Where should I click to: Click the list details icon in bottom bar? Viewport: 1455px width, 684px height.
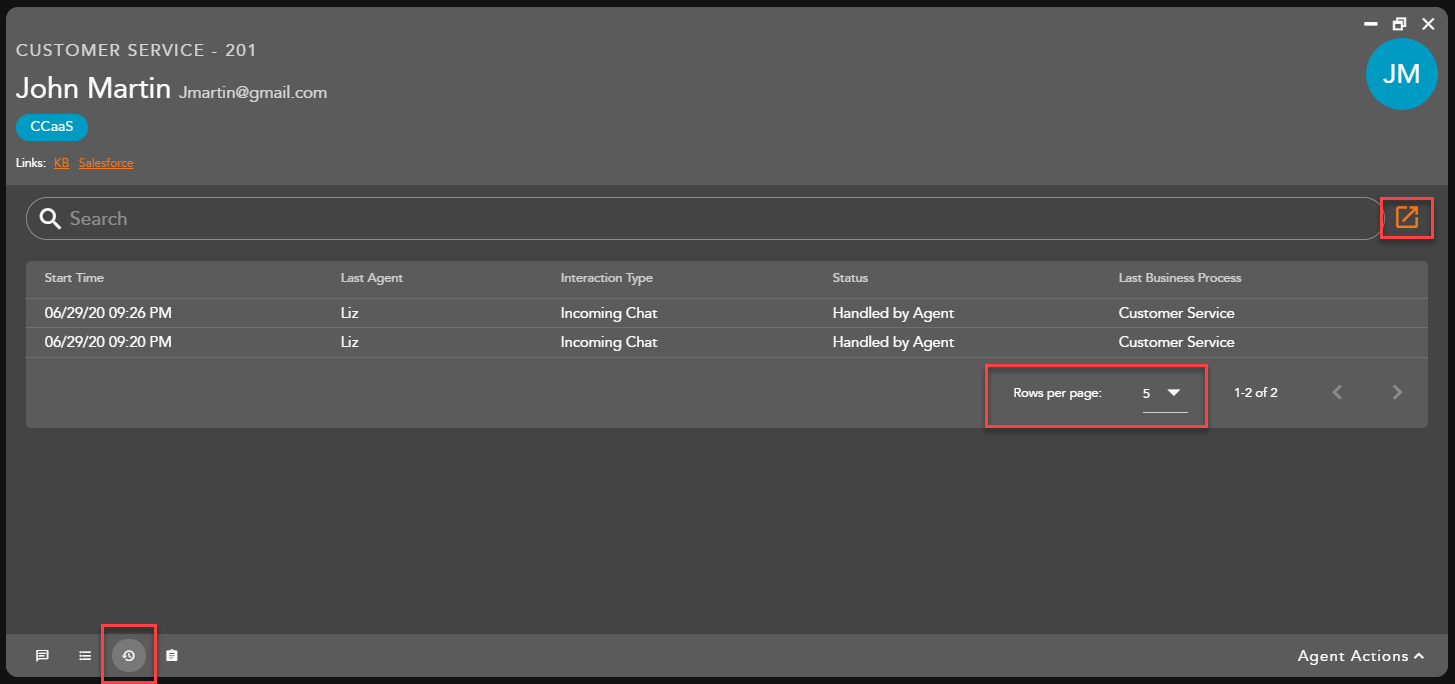(85, 656)
